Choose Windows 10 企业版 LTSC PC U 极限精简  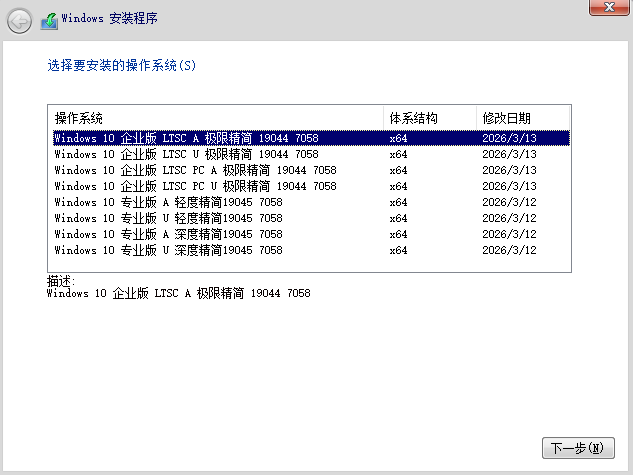coord(195,186)
